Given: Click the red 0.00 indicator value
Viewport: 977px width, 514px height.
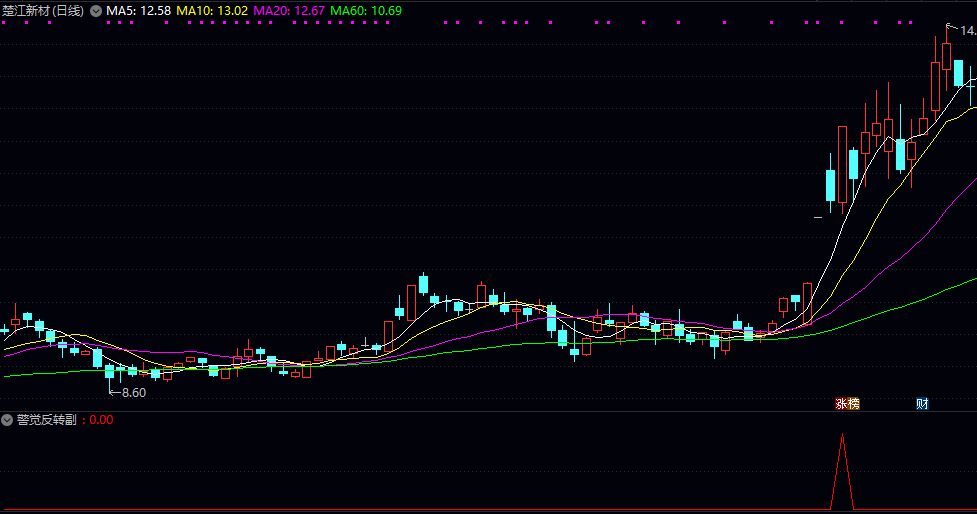Looking at the screenshot, I should [x=101, y=420].
